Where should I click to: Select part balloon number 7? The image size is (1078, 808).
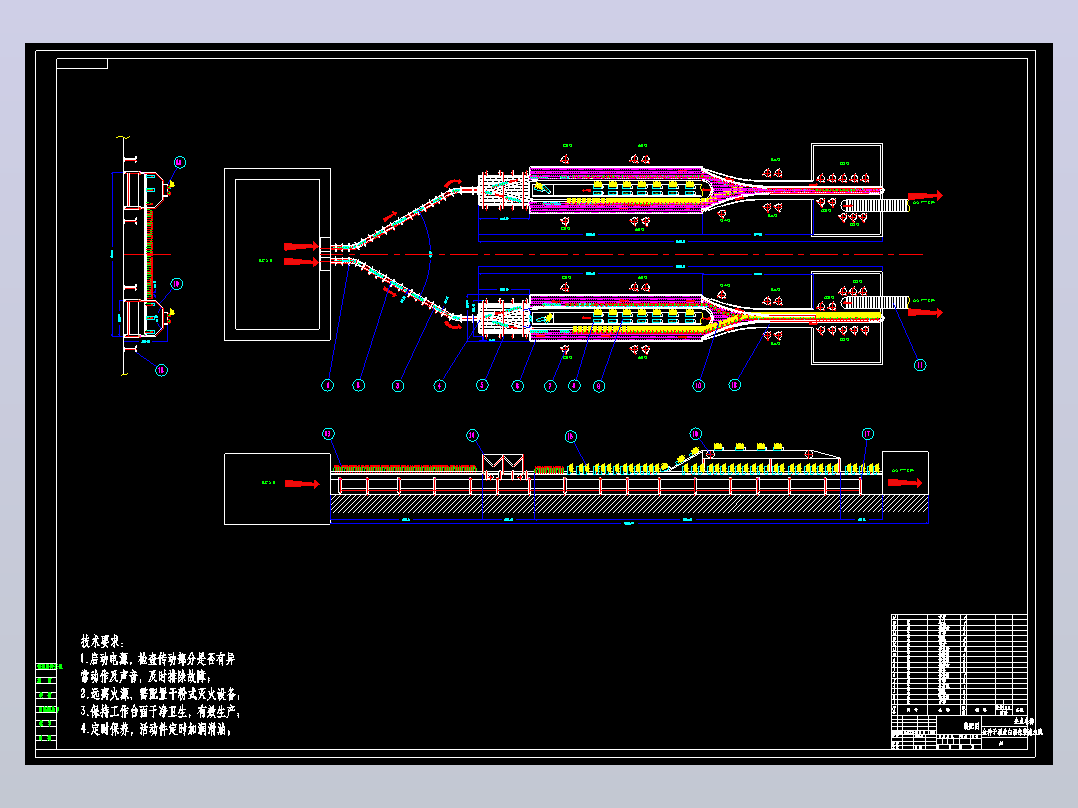pyautogui.click(x=550, y=386)
